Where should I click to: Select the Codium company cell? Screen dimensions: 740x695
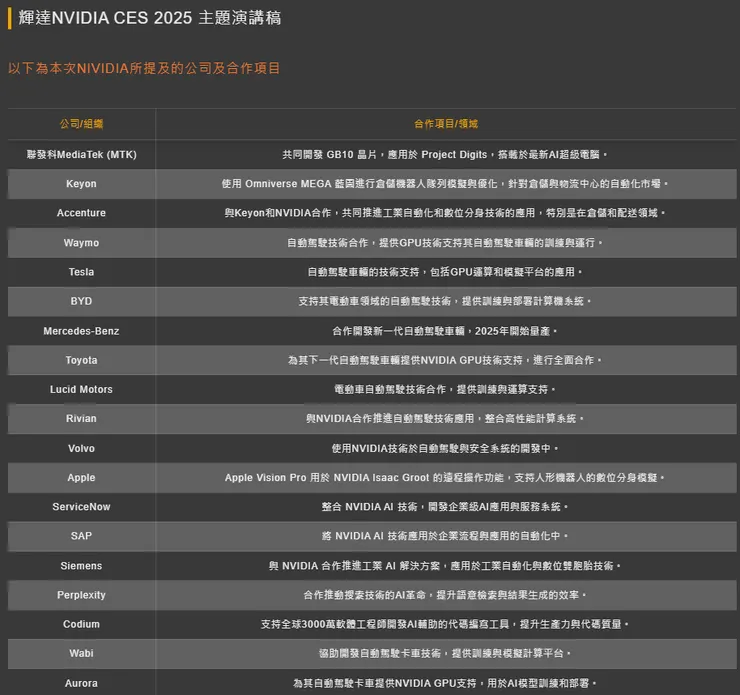point(81,624)
